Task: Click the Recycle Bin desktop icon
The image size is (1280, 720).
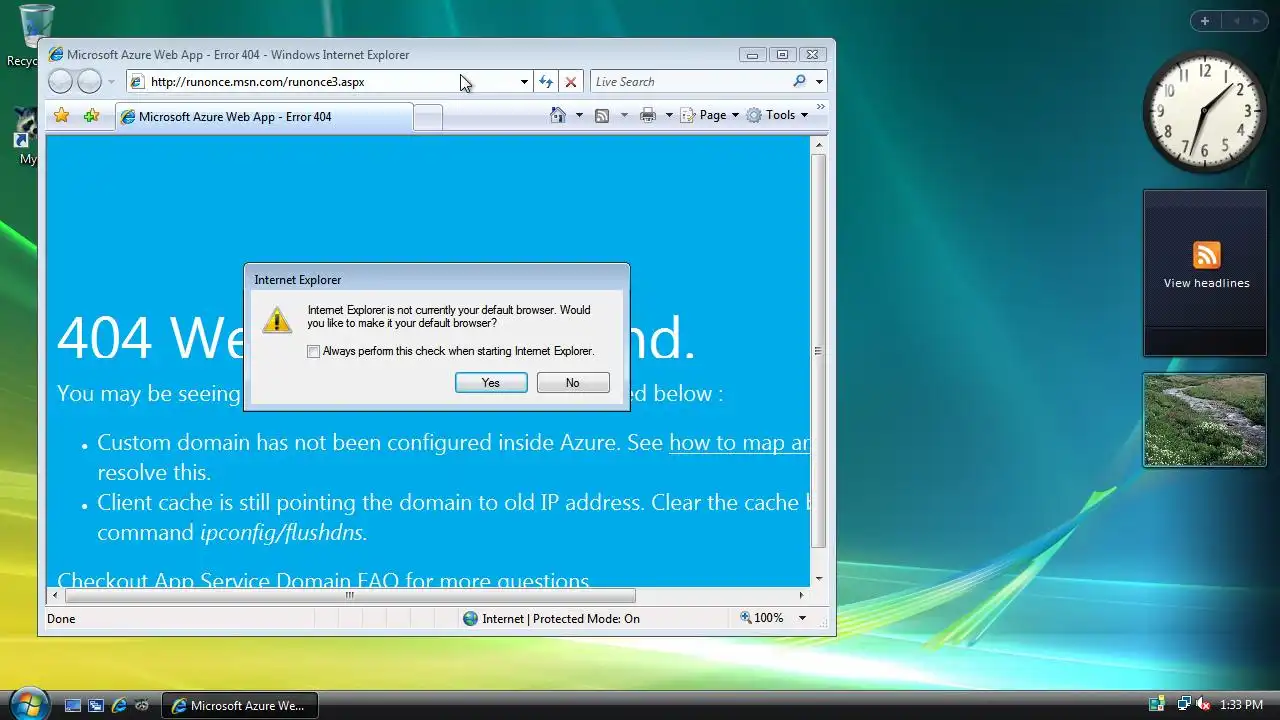Action: point(35,35)
